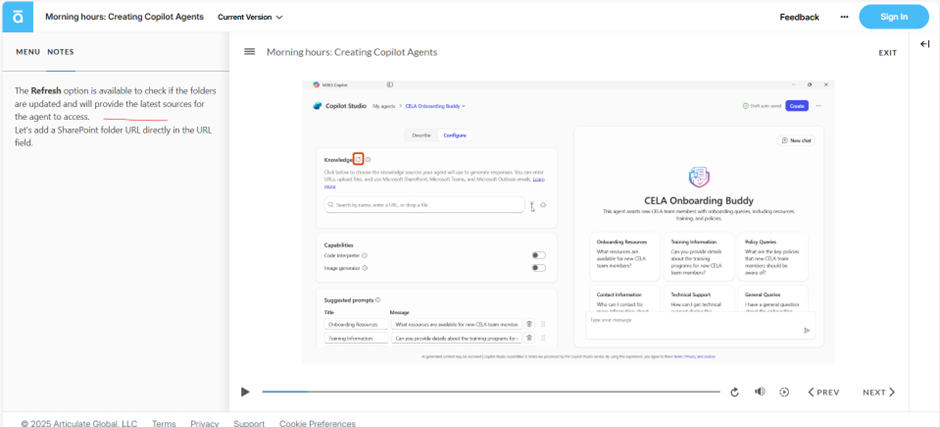Click the Image generator info icon
The height and width of the screenshot is (427, 940).
click(364, 268)
